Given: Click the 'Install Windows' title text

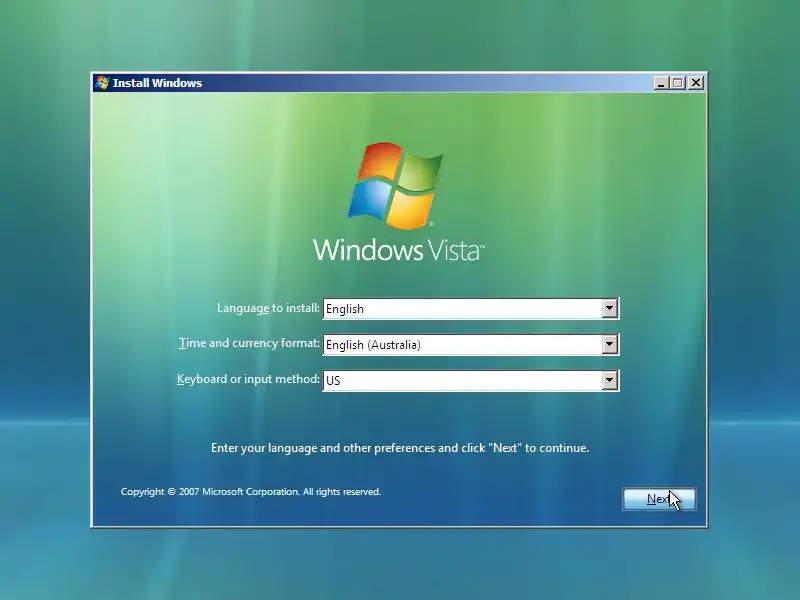Looking at the screenshot, I should point(157,83).
